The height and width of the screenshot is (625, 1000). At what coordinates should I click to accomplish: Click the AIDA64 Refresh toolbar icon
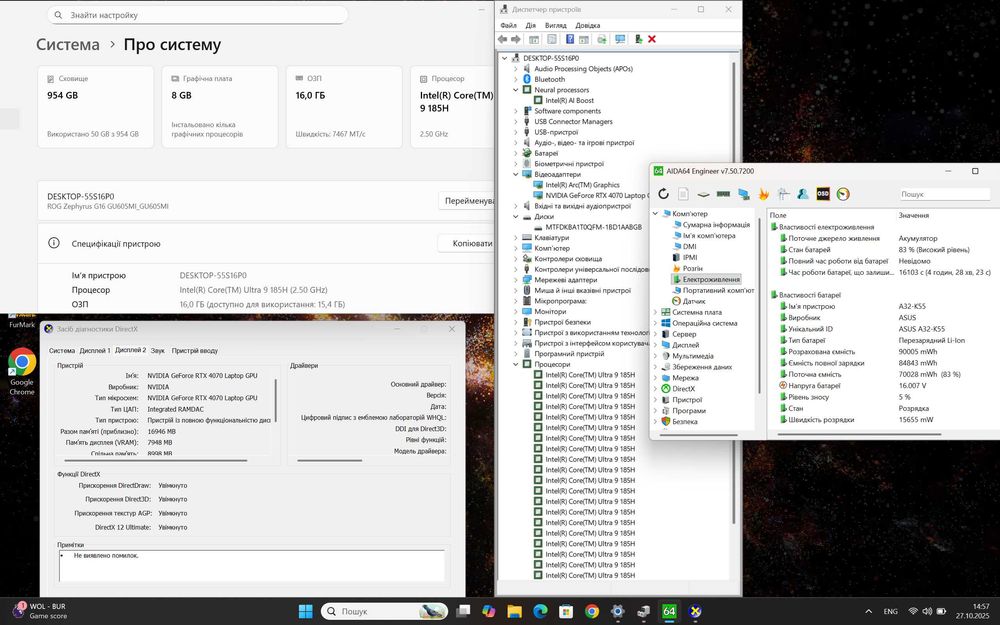coord(663,194)
